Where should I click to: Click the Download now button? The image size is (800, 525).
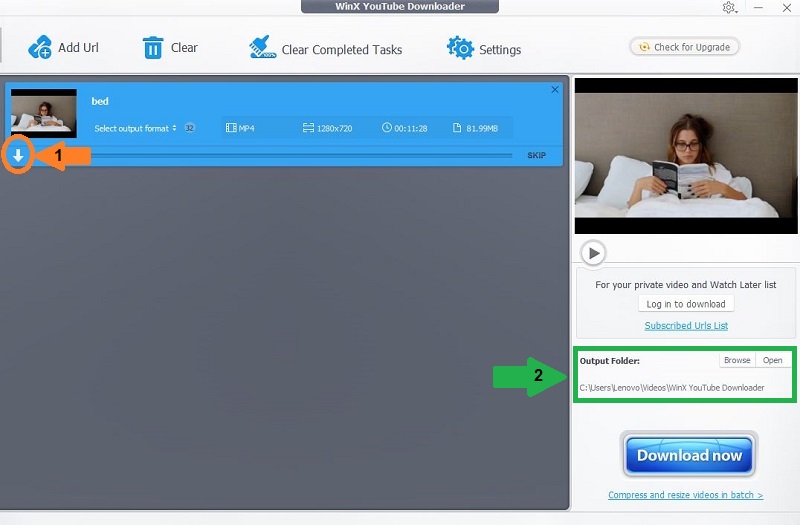[x=689, y=455]
